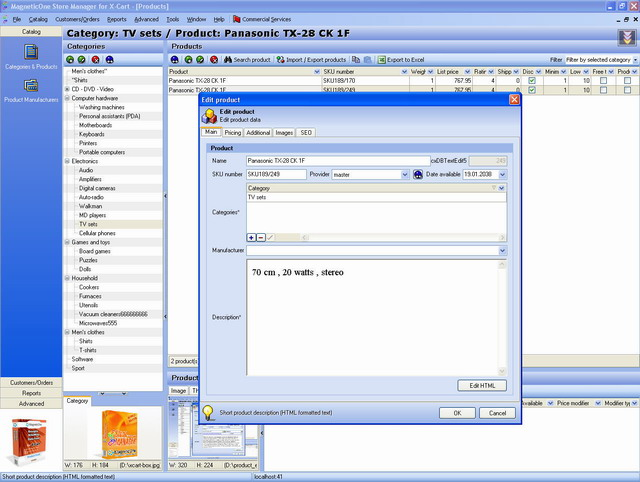Click filter funnel icon in Category grid header

coord(493,188)
